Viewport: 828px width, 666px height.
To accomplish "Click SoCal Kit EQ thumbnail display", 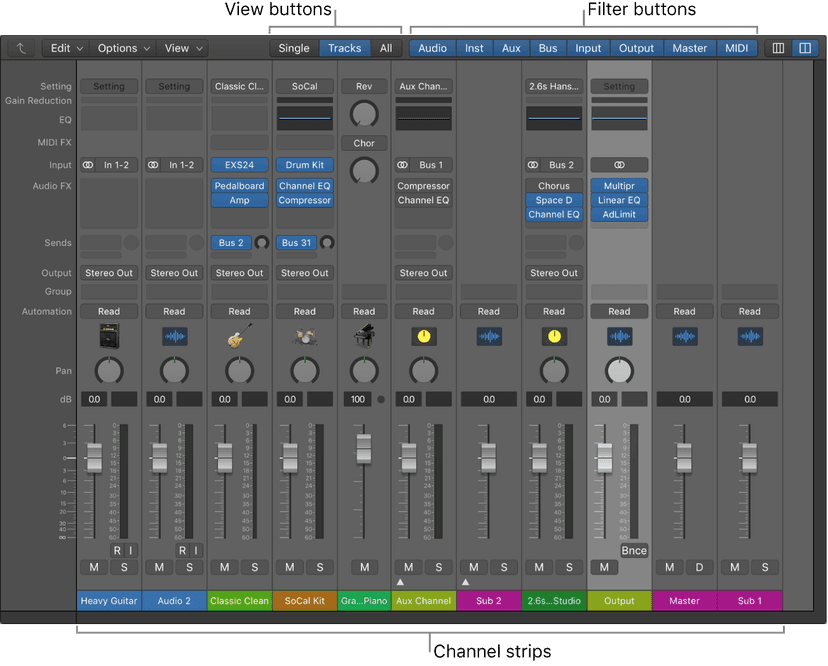I will click(305, 118).
